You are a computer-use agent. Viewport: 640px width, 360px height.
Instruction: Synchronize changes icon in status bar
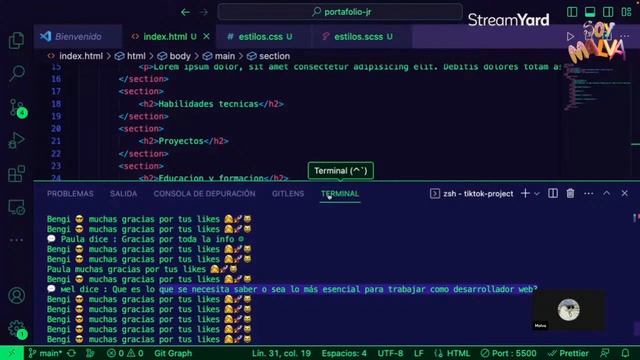coord(72,353)
